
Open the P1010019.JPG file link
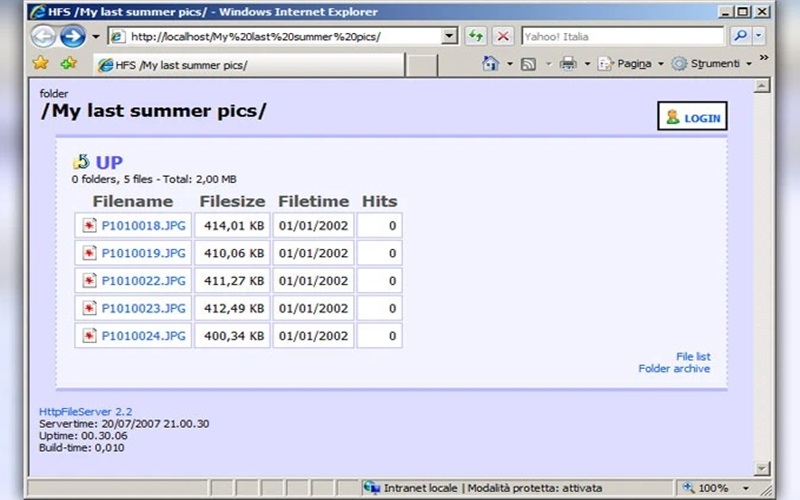point(143,253)
